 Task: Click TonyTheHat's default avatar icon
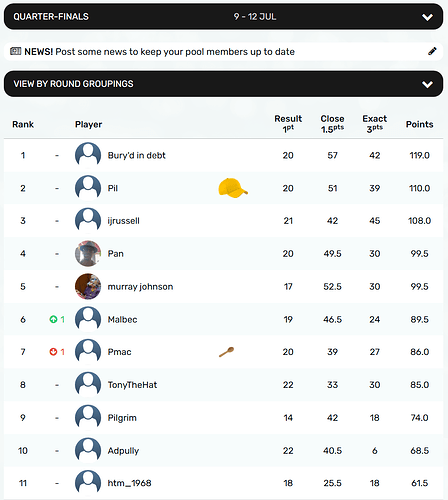[x=88, y=385]
